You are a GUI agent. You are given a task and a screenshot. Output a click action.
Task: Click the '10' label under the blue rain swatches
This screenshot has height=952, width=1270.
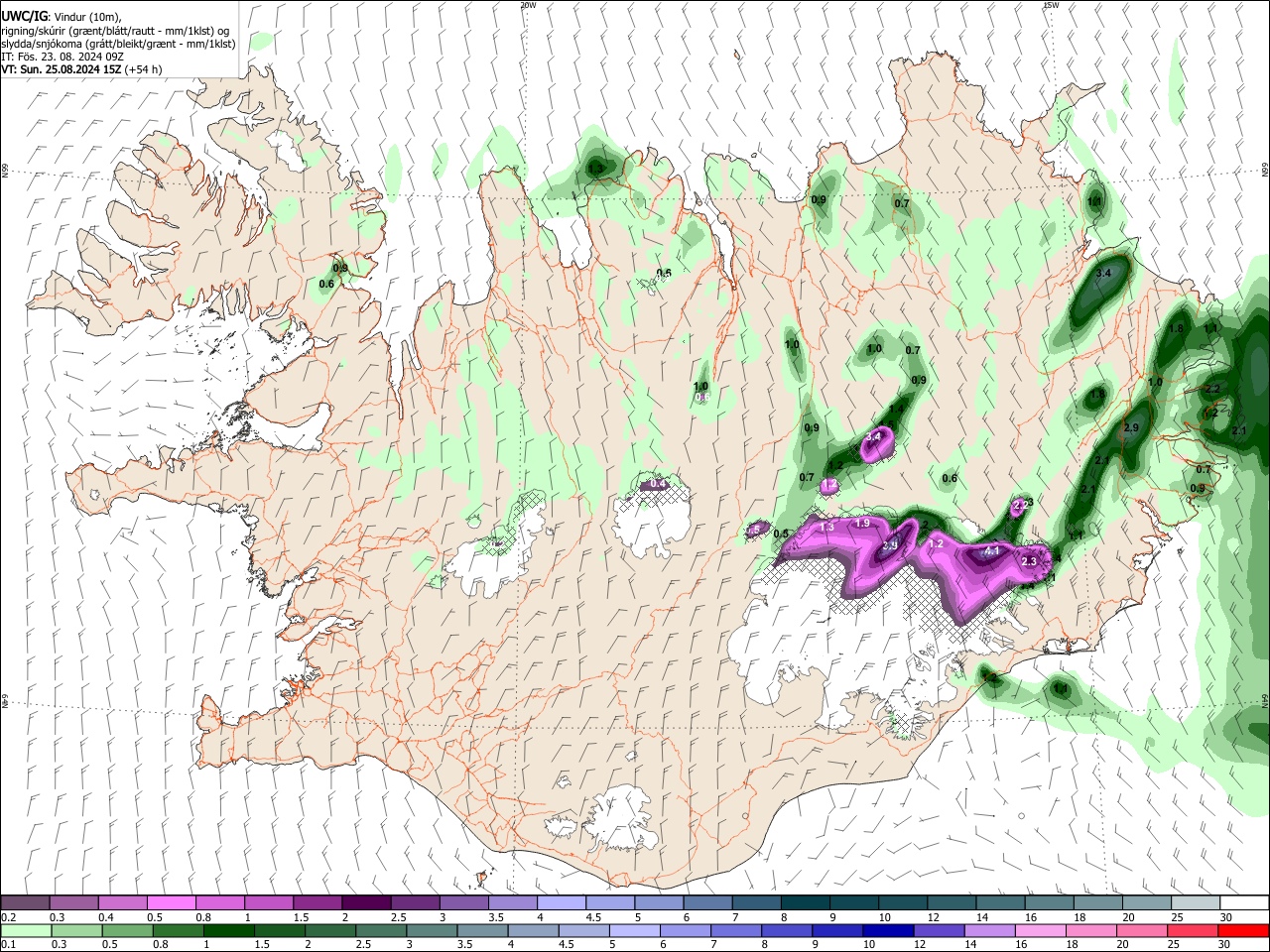tap(869, 945)
